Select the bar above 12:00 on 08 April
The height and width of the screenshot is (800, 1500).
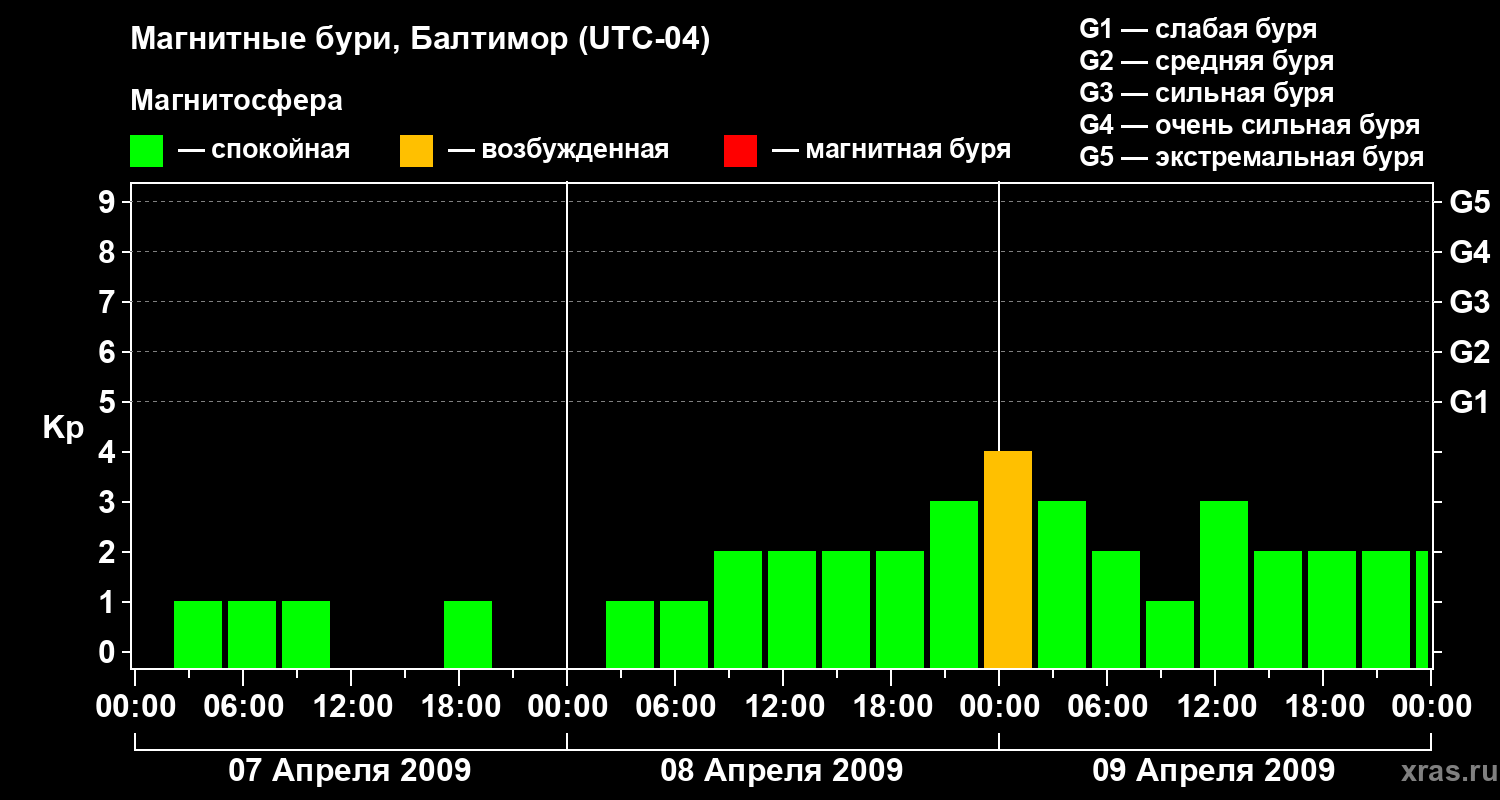tap(792, 610)
